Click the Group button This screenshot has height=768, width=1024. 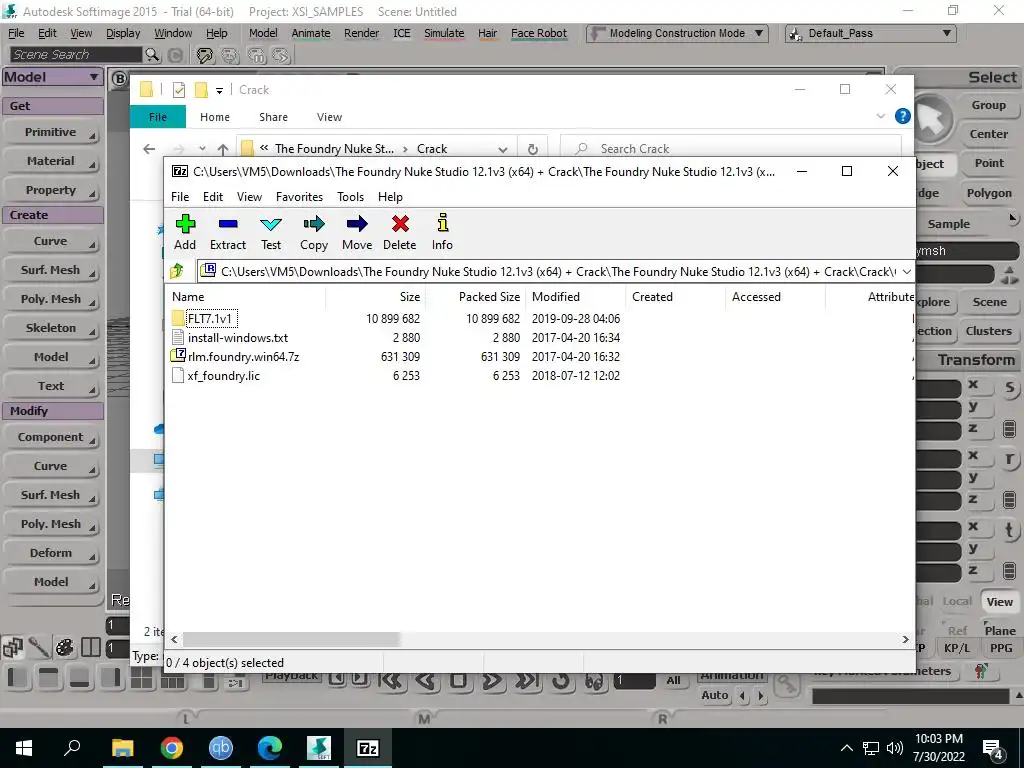point(989,105)
